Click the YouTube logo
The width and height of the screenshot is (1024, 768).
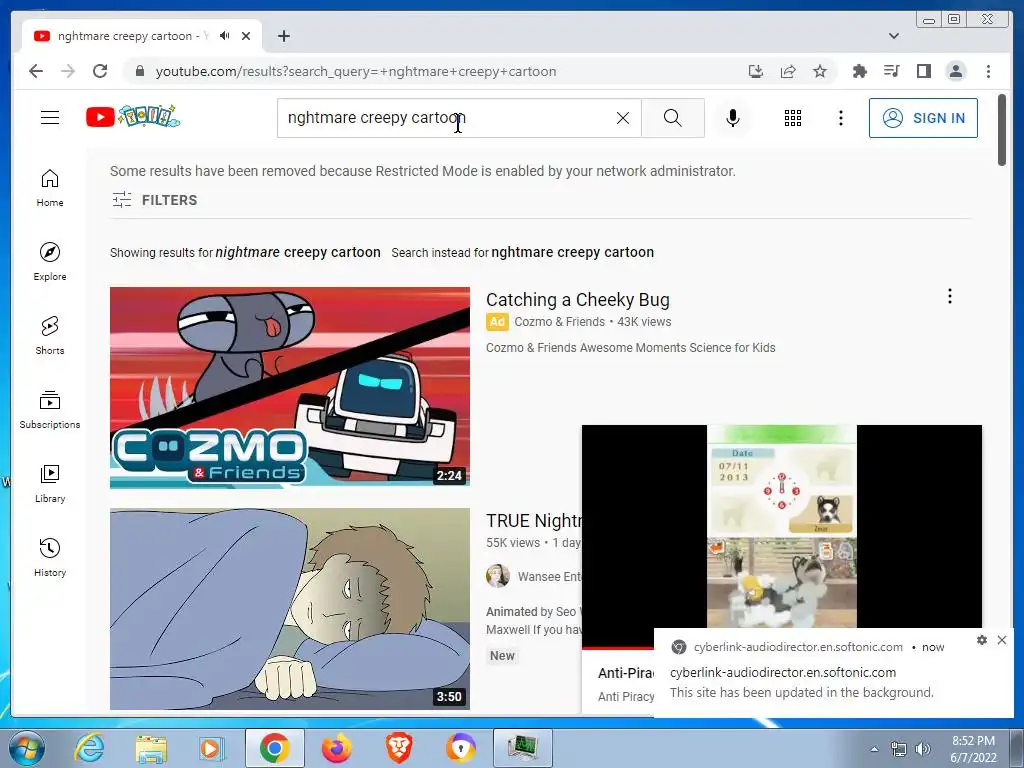click(x=133, y=117)
